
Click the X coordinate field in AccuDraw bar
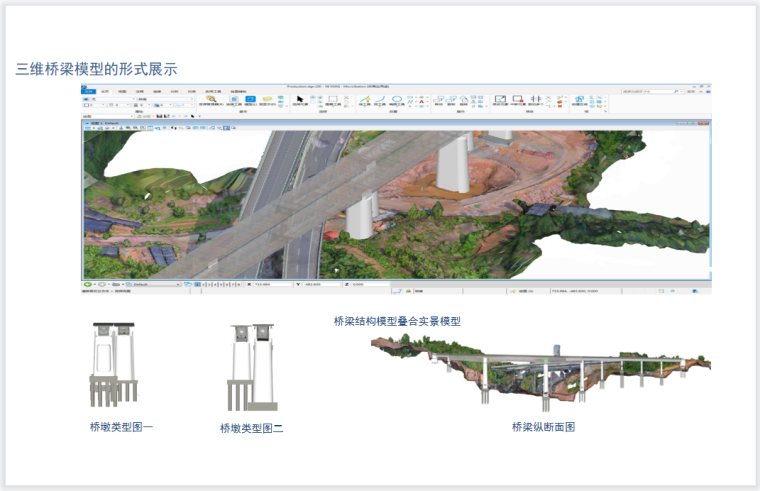pos(270,284)
